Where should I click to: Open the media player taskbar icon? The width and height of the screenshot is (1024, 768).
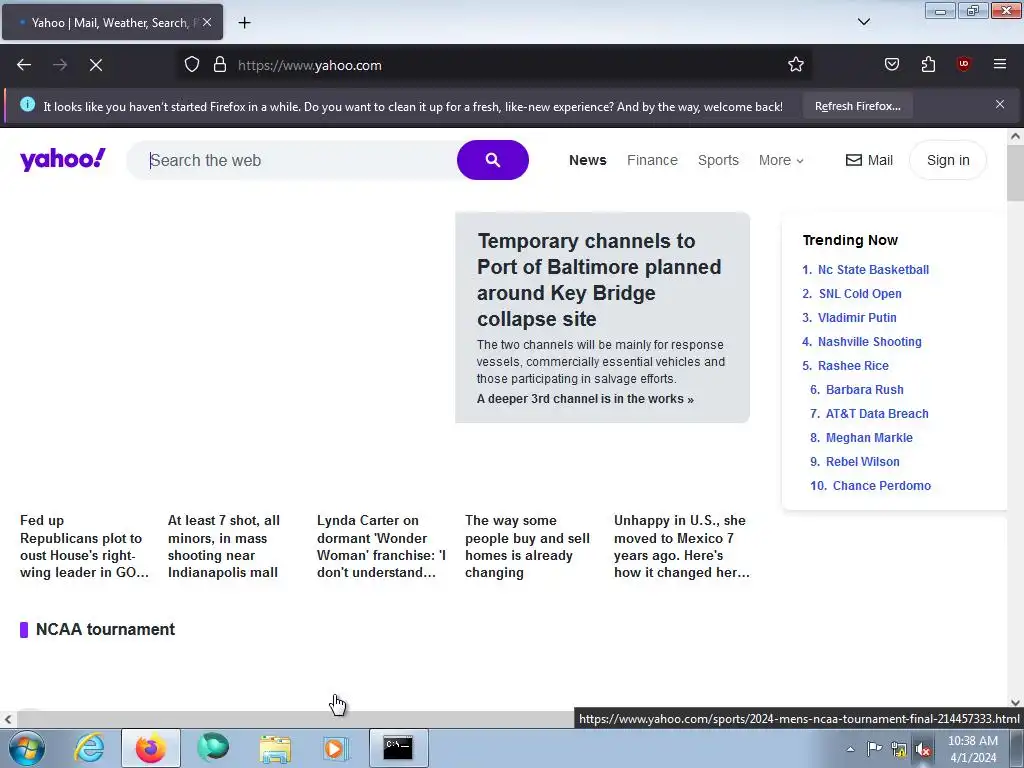336,748
